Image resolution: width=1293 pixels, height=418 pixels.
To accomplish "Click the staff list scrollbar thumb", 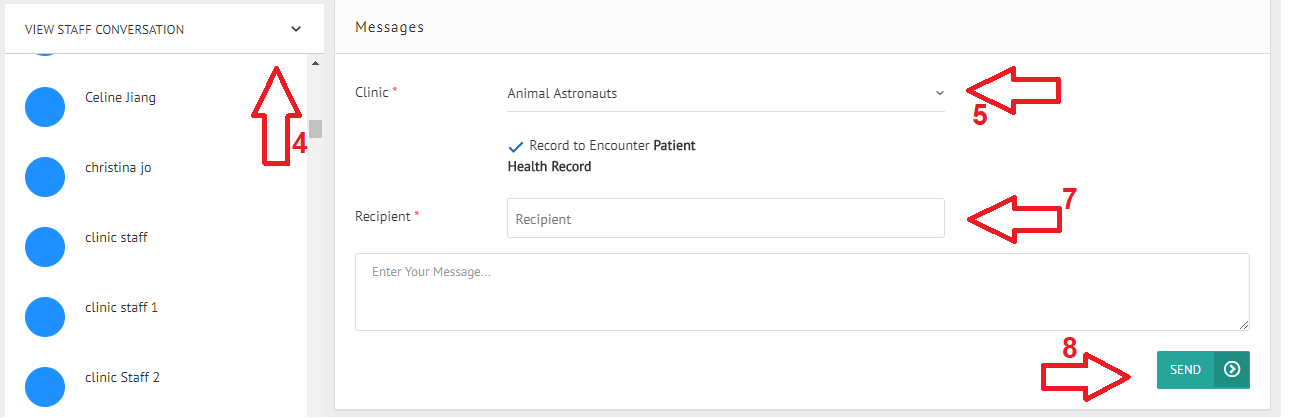I will point(315,128).
